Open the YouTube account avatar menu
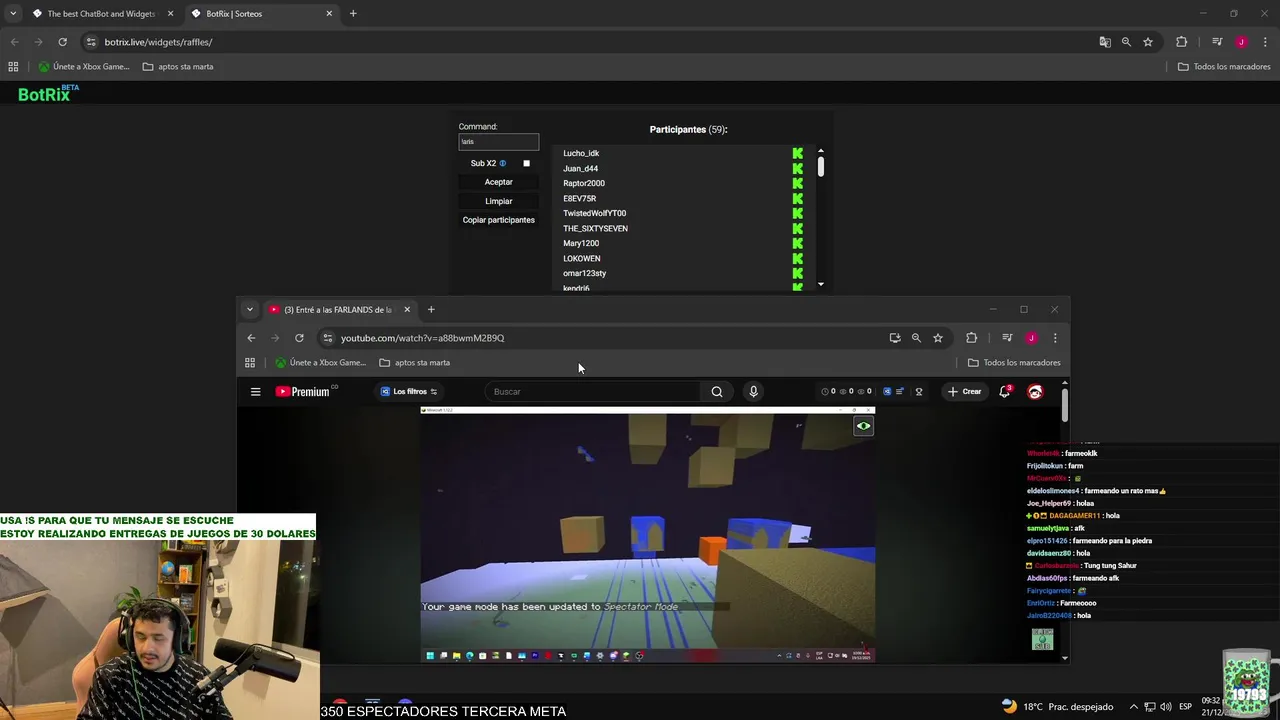This screenshot has width=1280, height=720. [1035, 392]
